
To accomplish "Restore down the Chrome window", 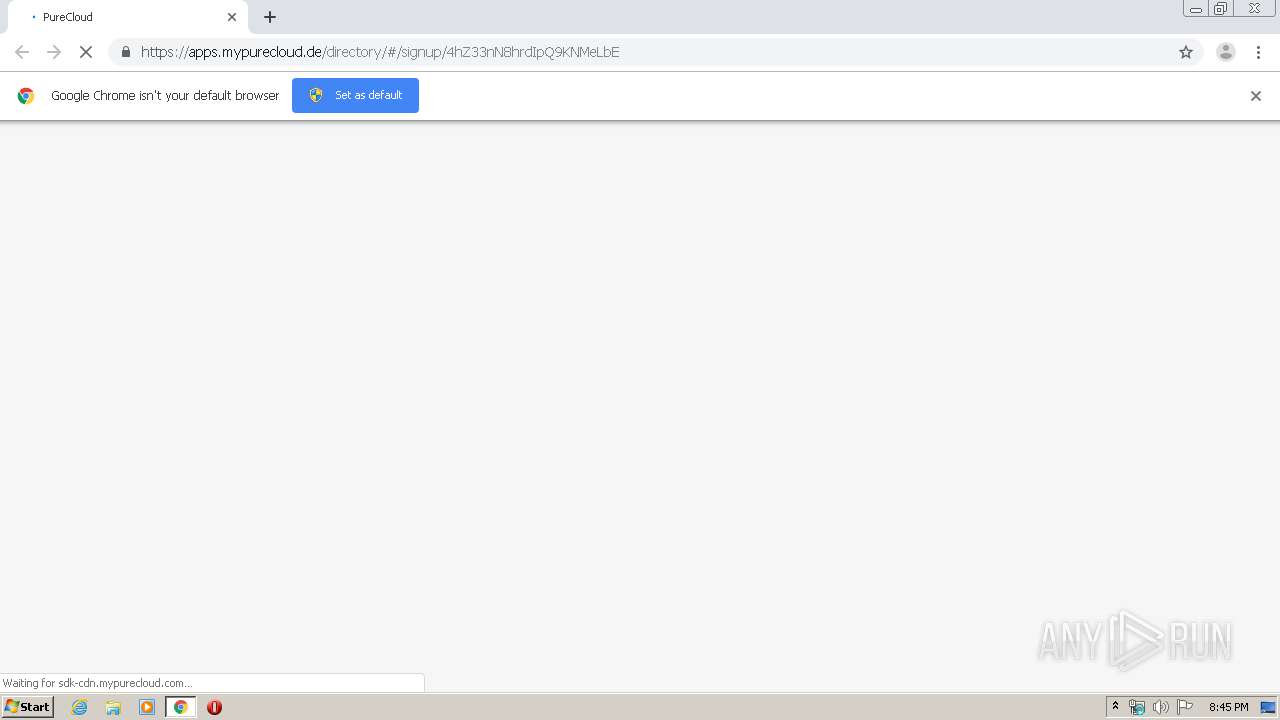I will pyautogui.click(x=1220, y=8).
